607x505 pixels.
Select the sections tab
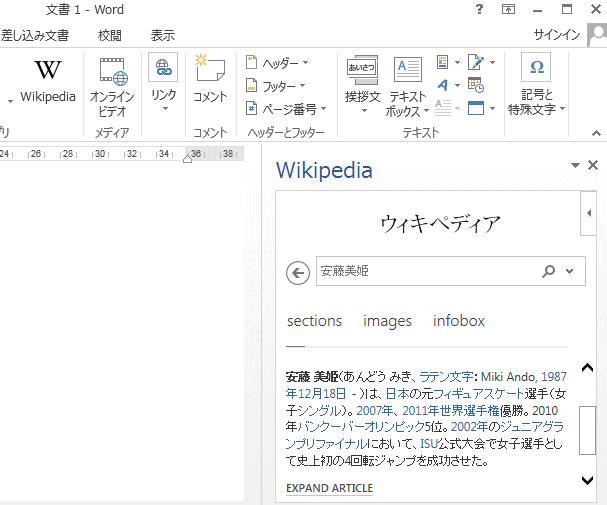tap(314, 321)
